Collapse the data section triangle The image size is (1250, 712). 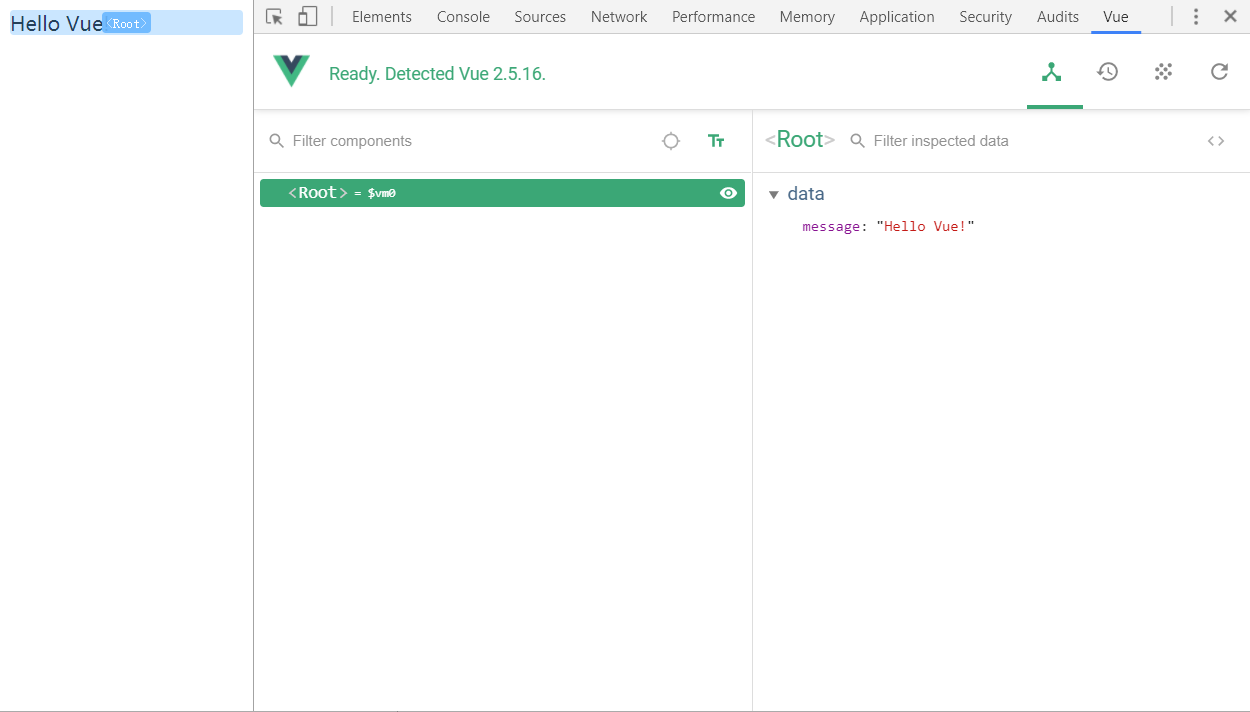(x=773, y=195)
